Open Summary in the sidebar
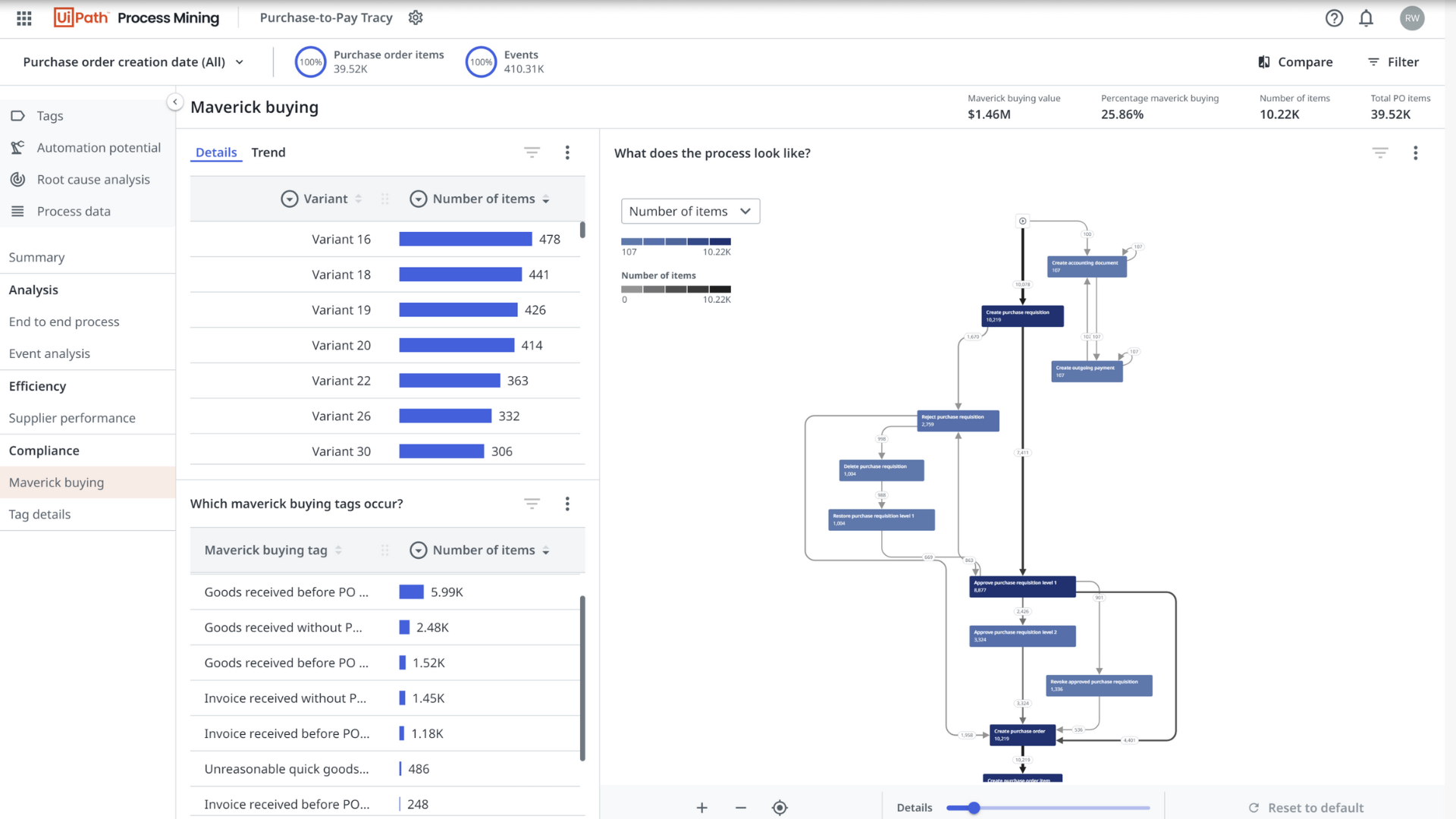Image resolution: width=1456 pixels, height=819 pixels. coord(36,258)
